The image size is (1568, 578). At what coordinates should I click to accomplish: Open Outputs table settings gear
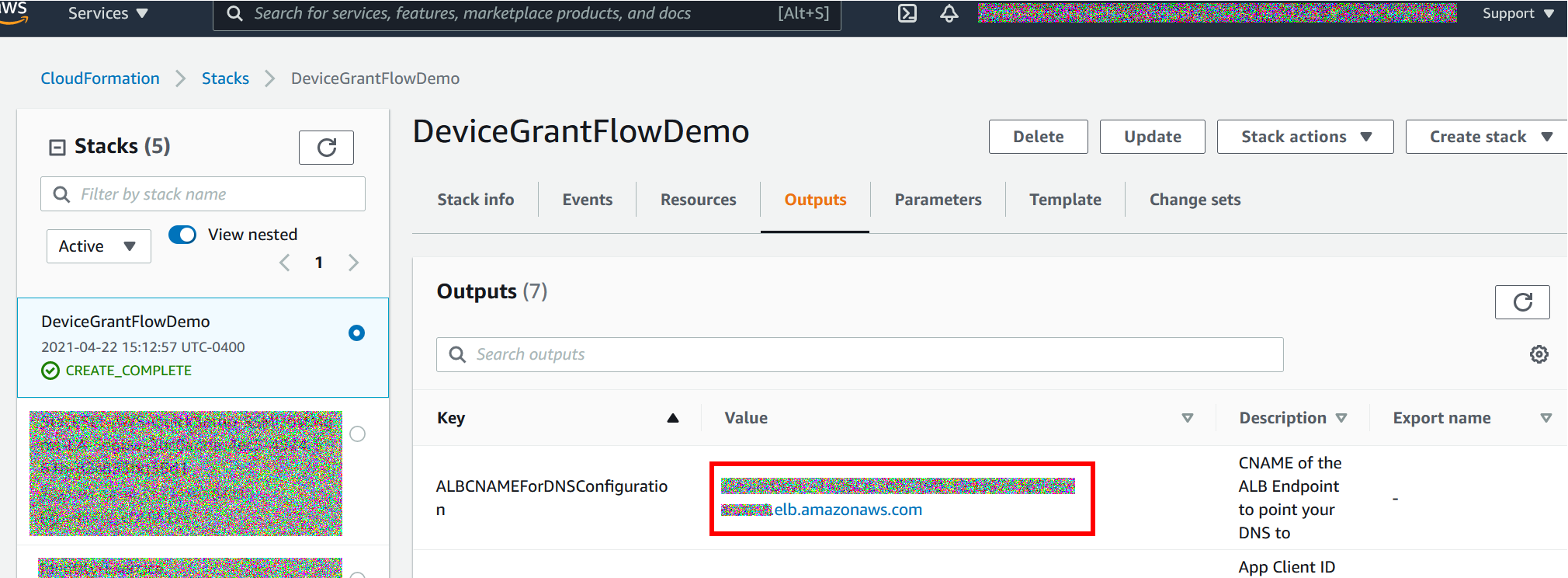1539,354
